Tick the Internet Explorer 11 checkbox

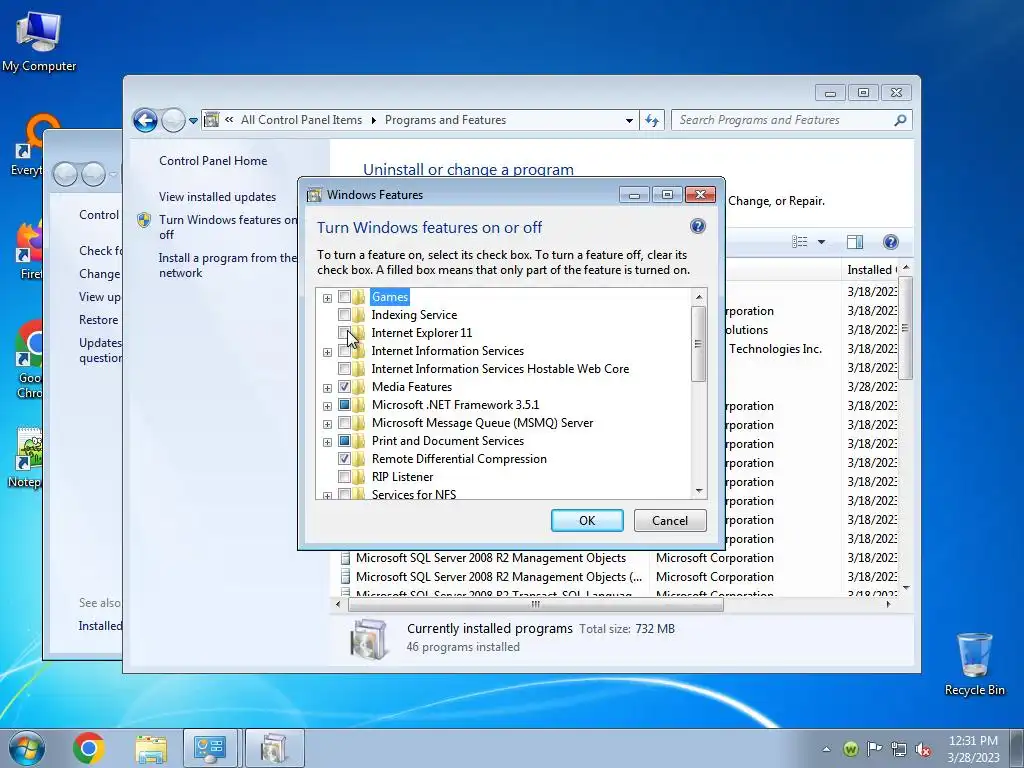[344, 333]
